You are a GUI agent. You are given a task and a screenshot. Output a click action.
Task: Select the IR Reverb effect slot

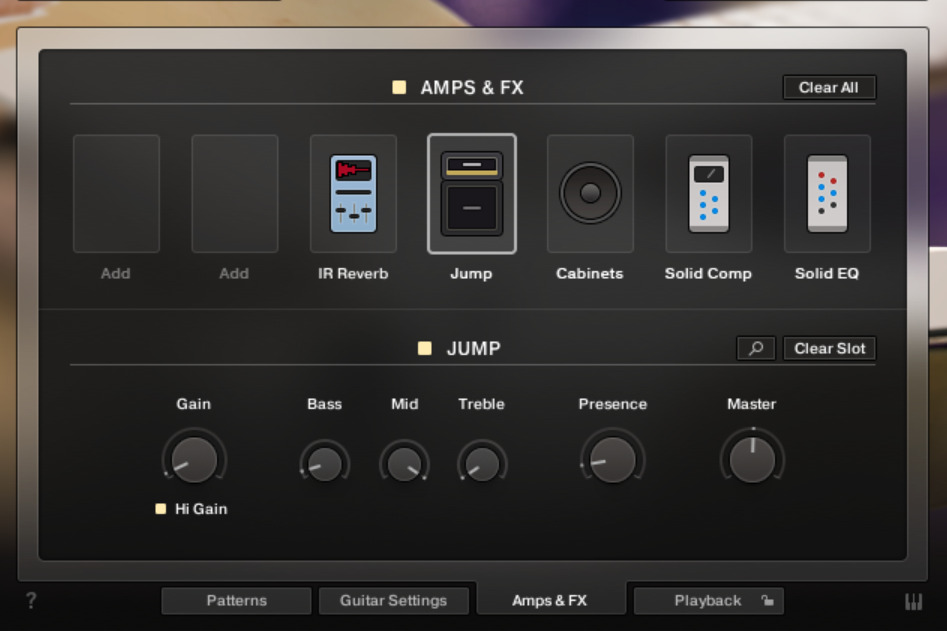pyautogui.click(x=353, y=193)
